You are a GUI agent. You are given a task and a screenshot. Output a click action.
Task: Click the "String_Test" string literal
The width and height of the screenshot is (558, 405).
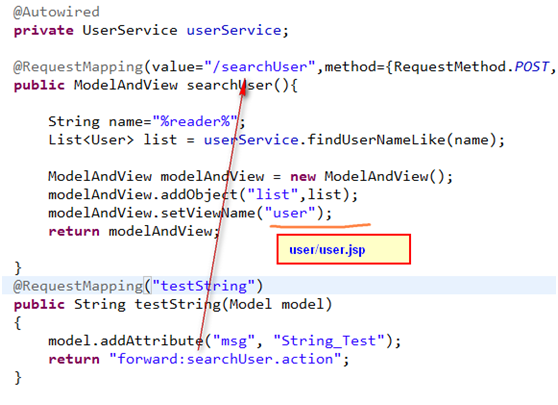click(329, 341)
